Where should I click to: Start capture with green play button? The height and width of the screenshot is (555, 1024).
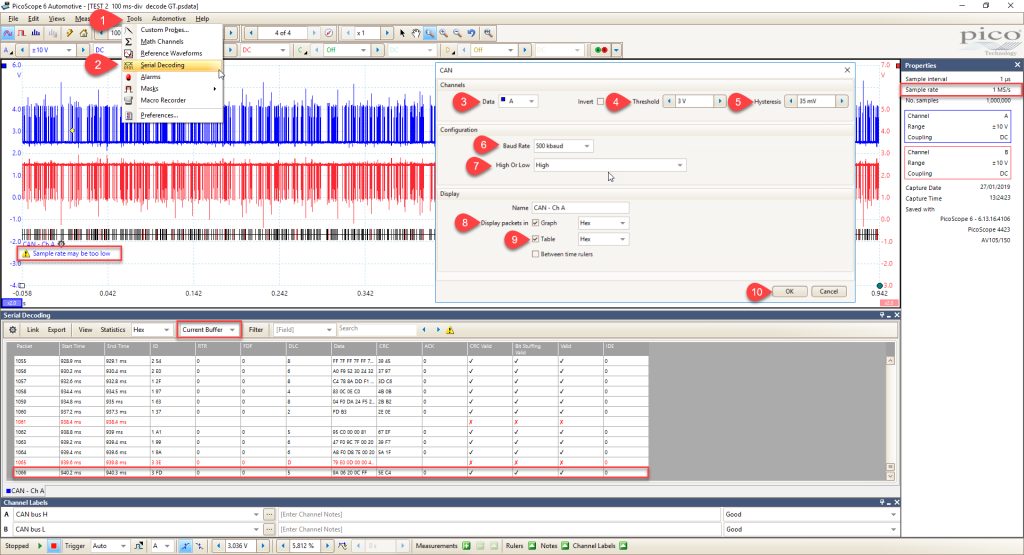(x=40, y=546)
